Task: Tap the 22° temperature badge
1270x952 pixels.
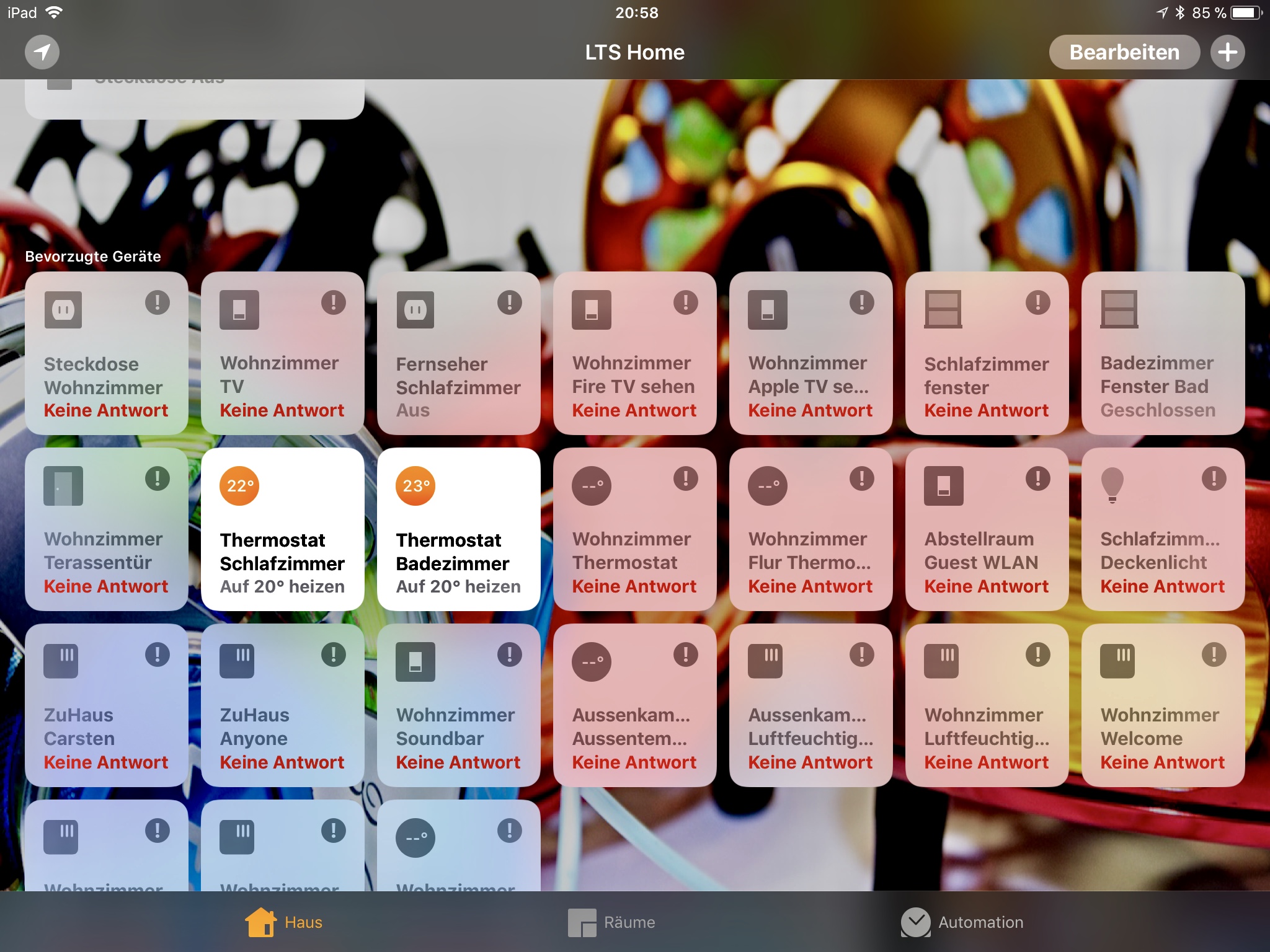Action: [x=239, y=486]
